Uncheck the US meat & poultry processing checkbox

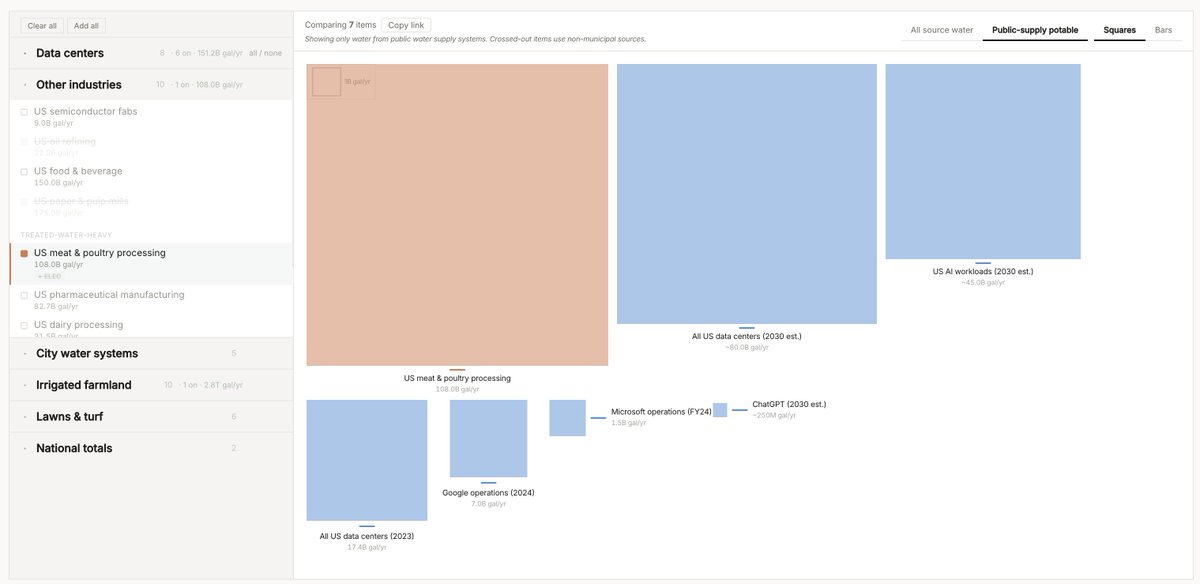click(24, 254)
